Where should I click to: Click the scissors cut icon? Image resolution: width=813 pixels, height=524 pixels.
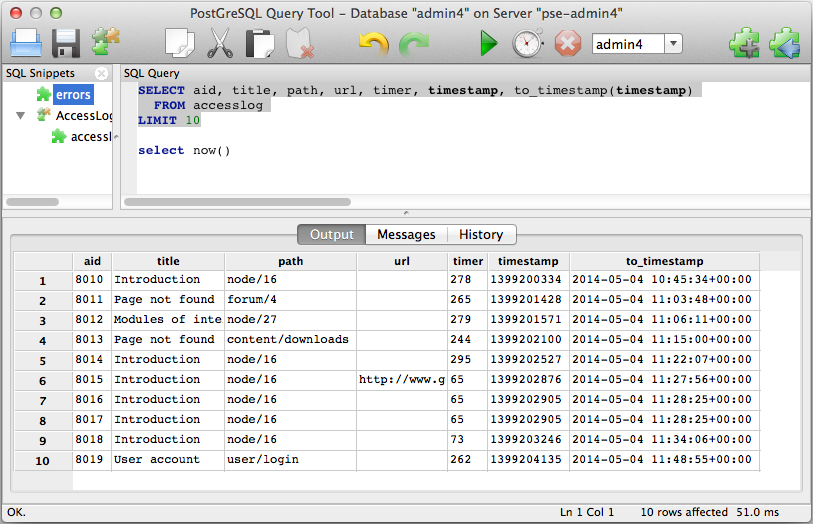click(x=220, y=43)
